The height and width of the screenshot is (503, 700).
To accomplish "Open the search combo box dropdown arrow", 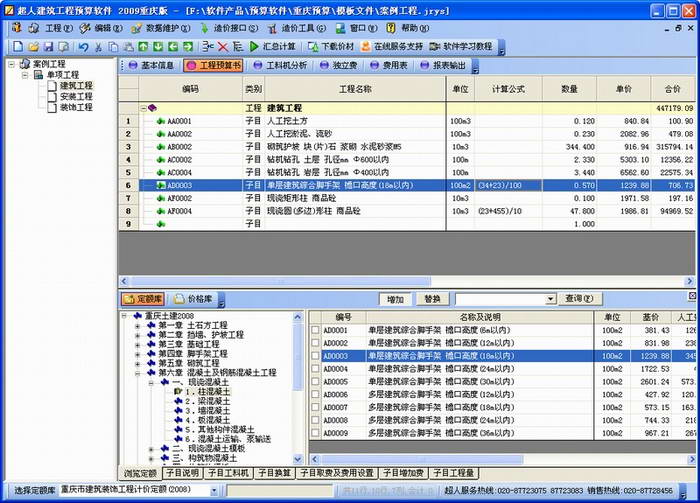I will [550, 299].
